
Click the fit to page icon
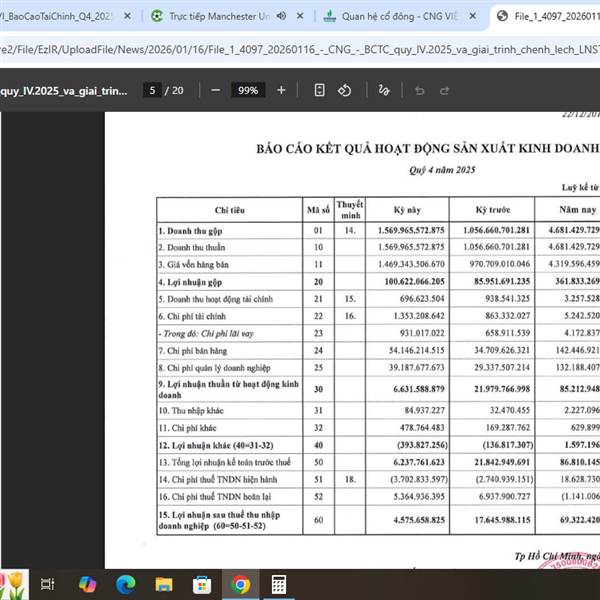(x=319, y=91)
